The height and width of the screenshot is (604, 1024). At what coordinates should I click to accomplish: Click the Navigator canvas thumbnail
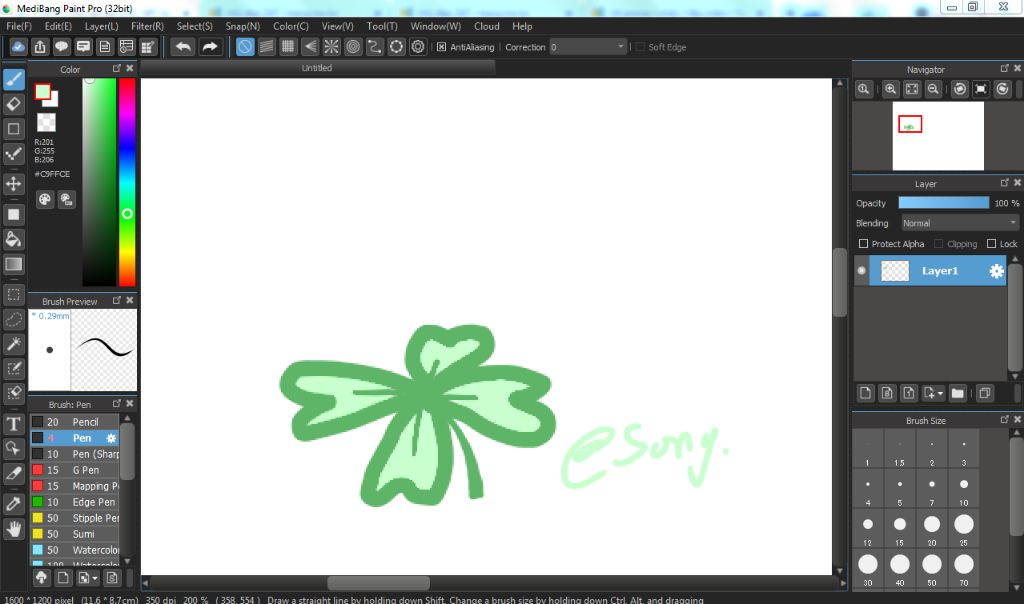938,136
